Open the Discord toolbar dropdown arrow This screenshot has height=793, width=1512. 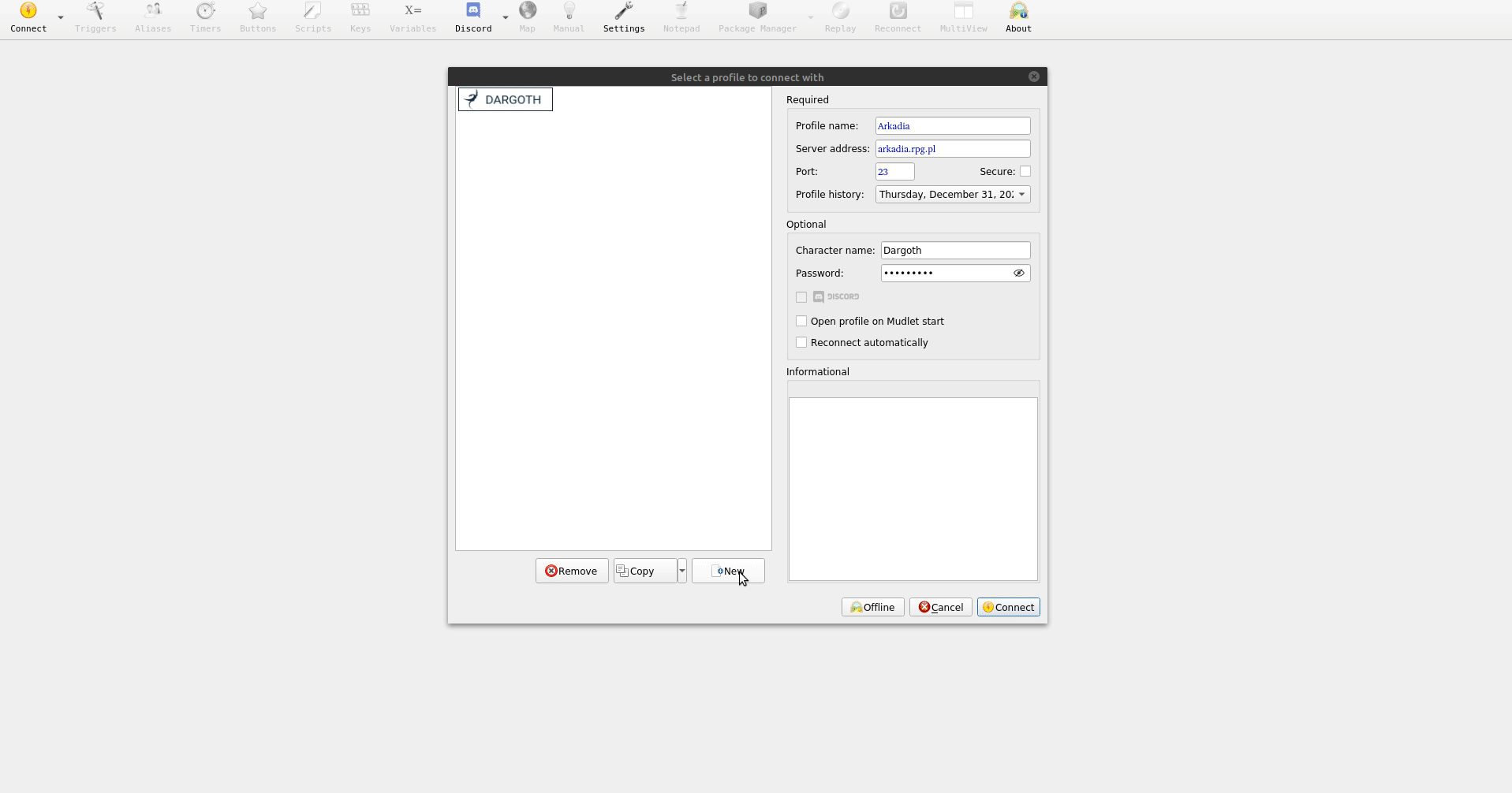click(505, 17)
